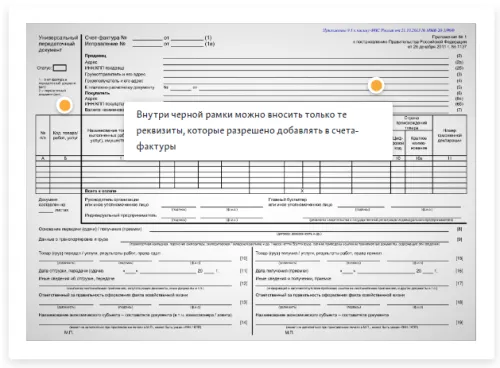Click the orange hotspot near the status notes

(65, 106)
